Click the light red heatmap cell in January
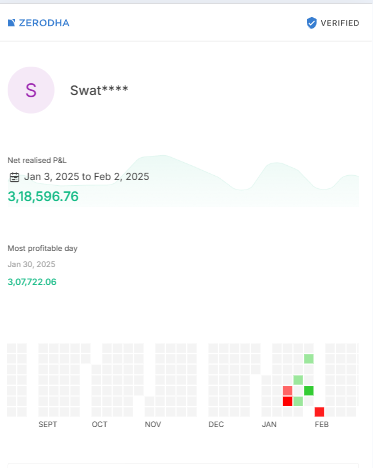The height and width of the screenshot is (468, 373). tap(287, 390)
